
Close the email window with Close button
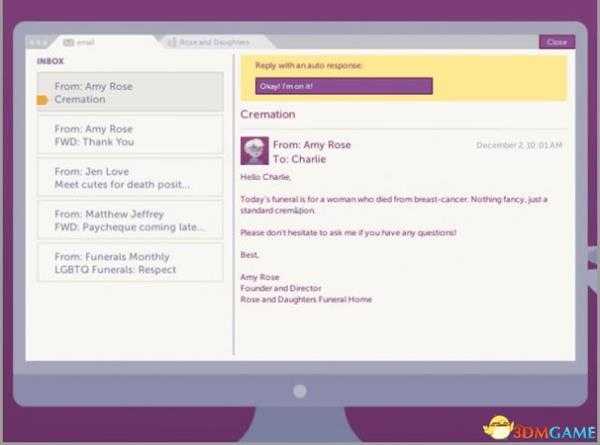pyautogui.click(x=556, y=42)
